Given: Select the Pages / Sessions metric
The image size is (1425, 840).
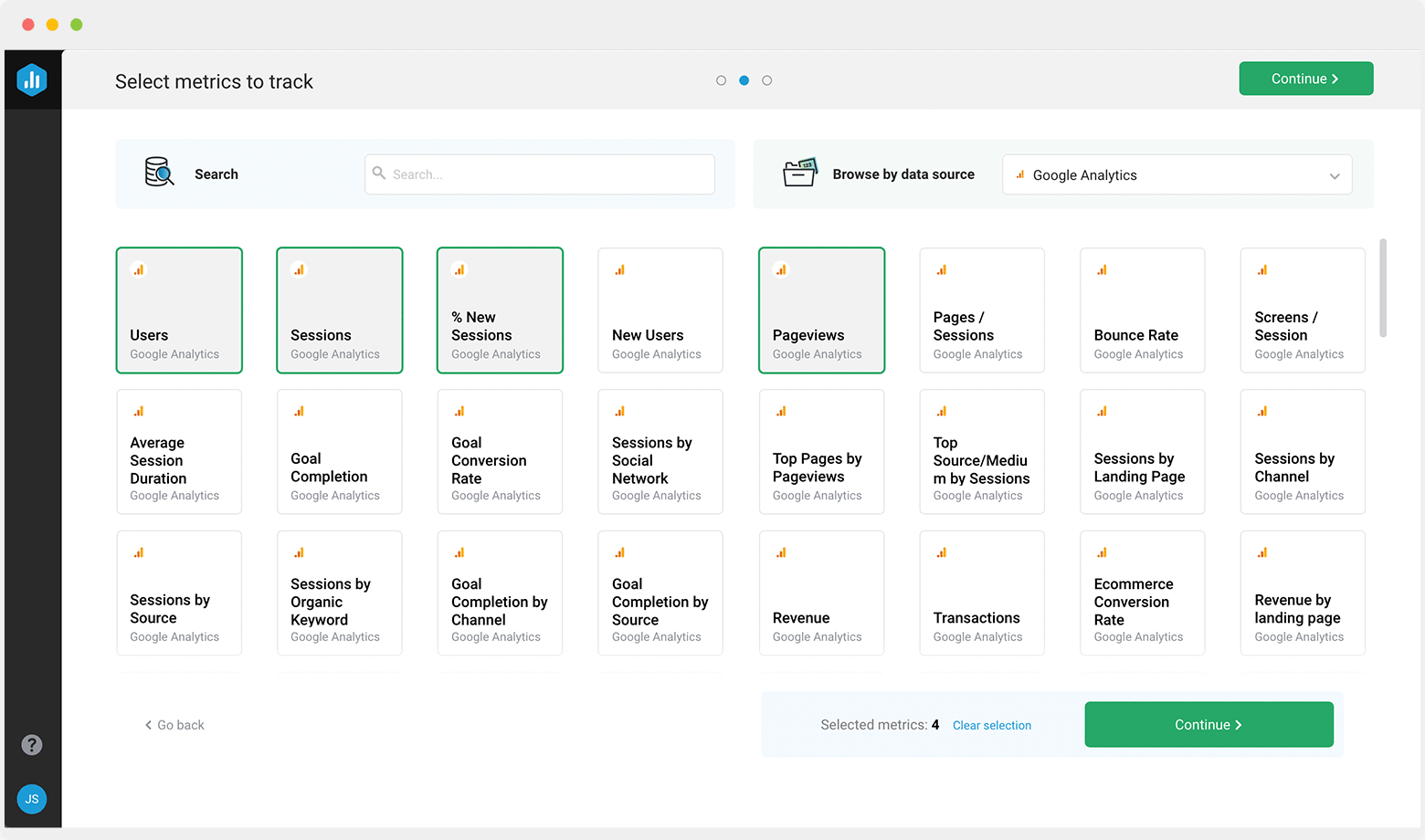Looking at the screenshot, I should (982, 310).
